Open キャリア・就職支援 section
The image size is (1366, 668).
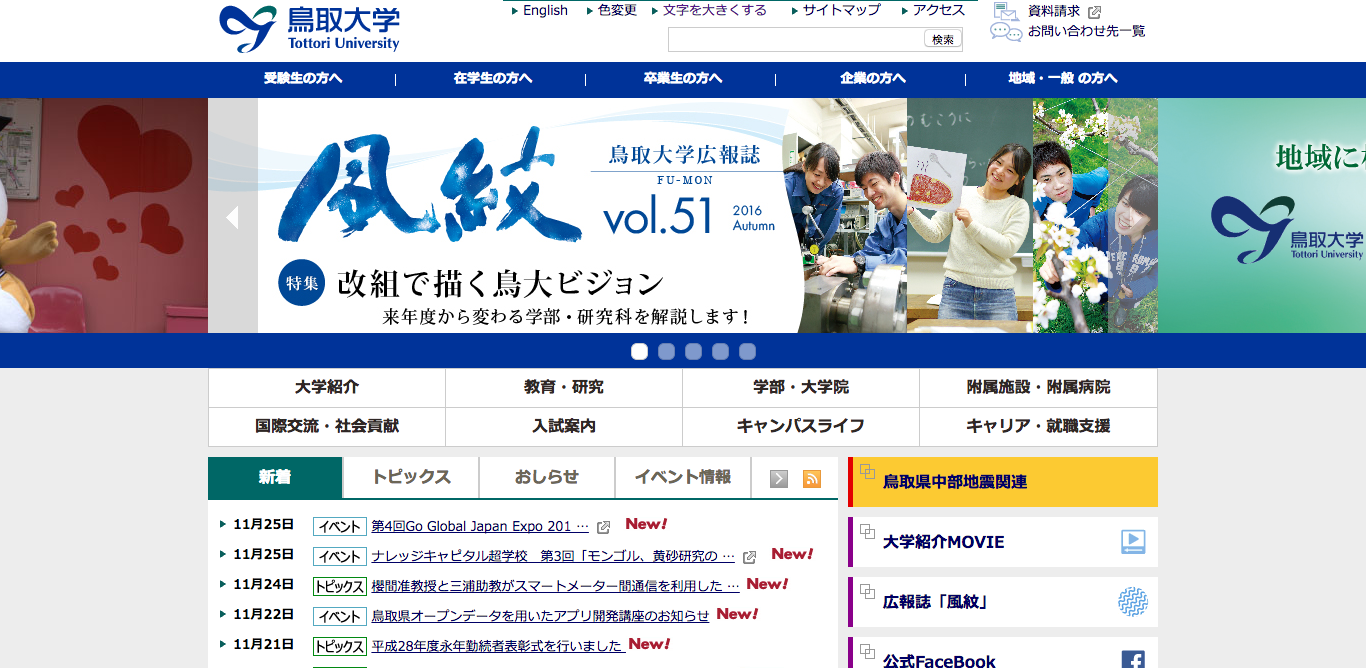pyautogui.click(x=1038, y=426)
